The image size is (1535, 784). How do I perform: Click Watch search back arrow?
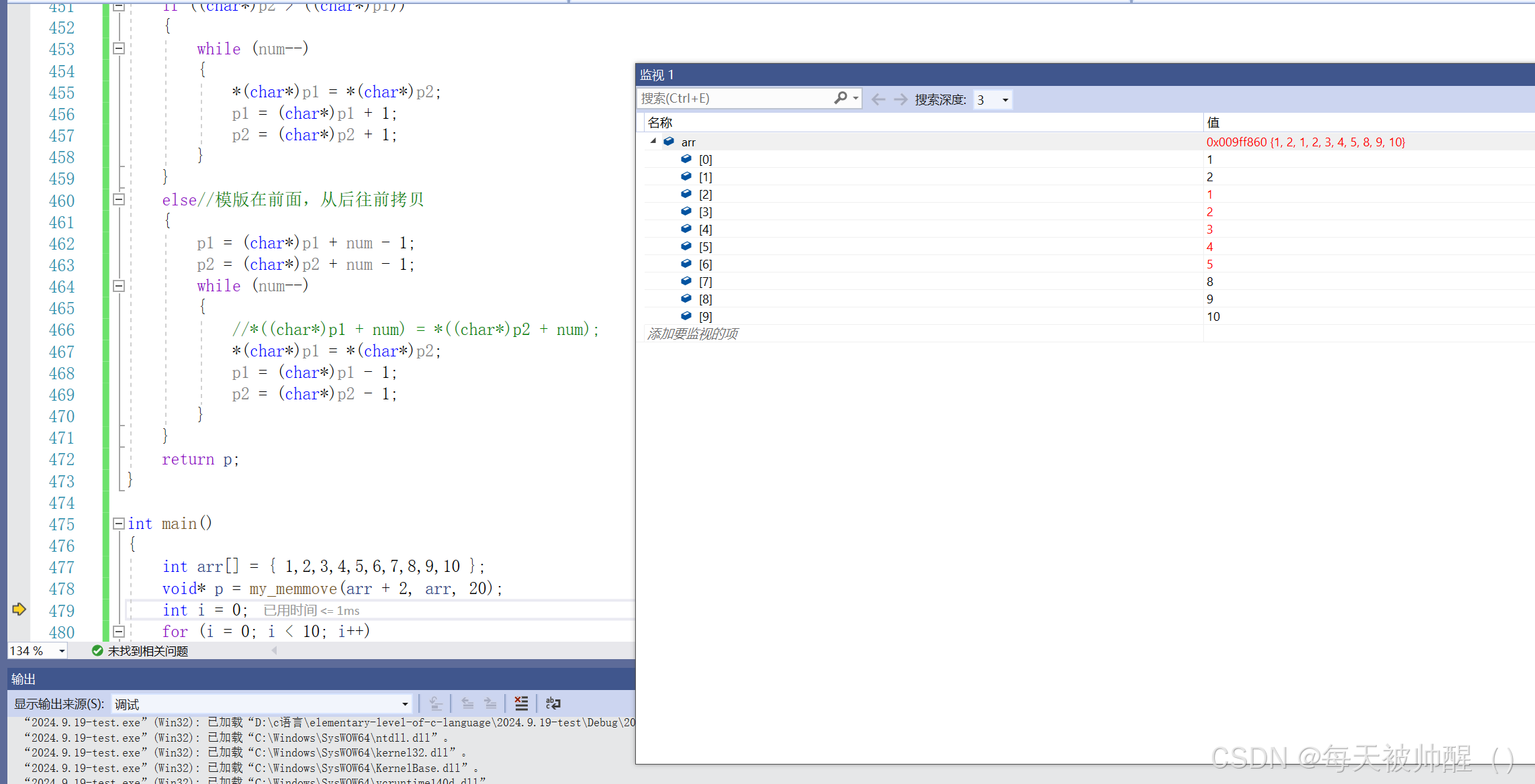click(878, 99)
